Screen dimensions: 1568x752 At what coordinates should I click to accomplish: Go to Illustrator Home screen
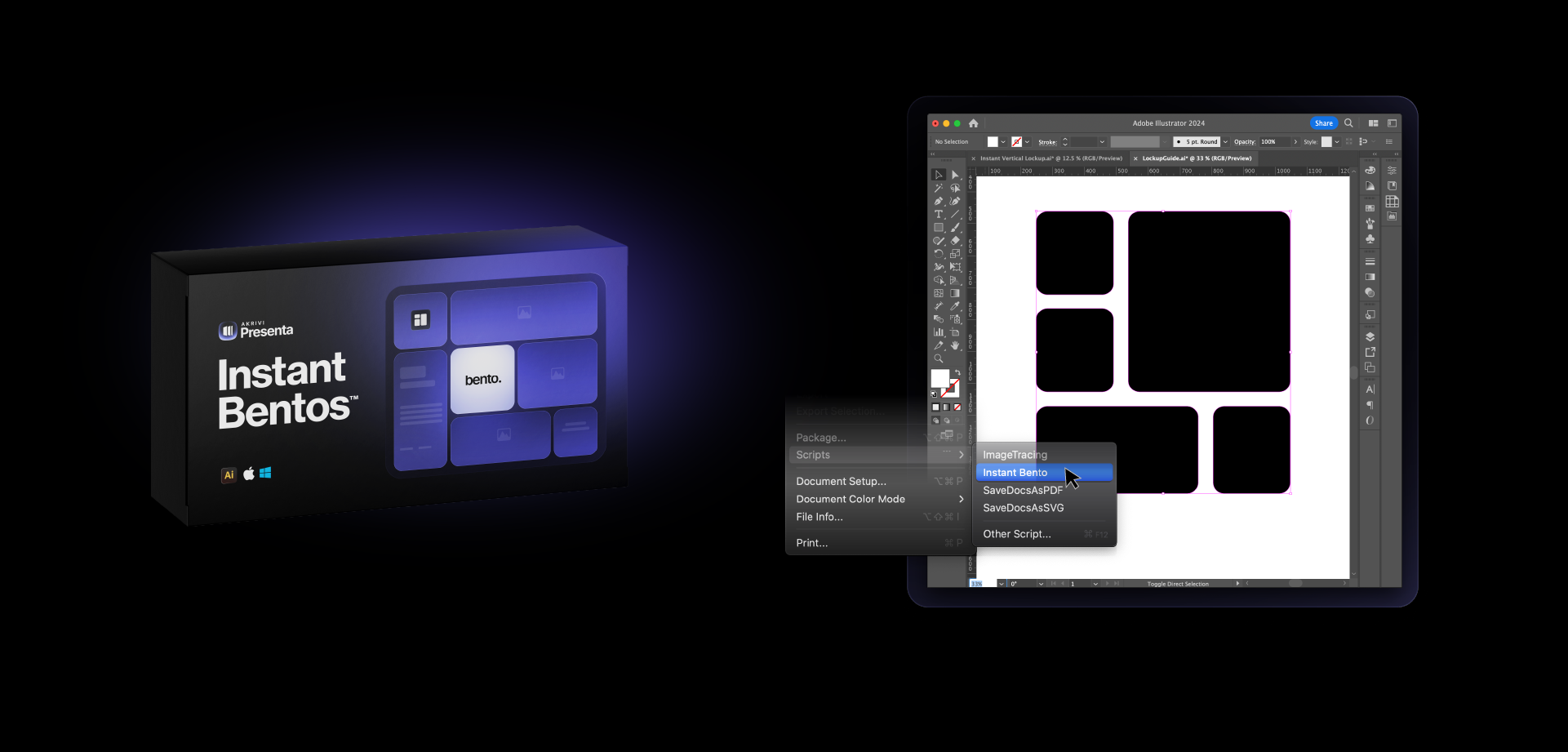[x=973, y=123]
